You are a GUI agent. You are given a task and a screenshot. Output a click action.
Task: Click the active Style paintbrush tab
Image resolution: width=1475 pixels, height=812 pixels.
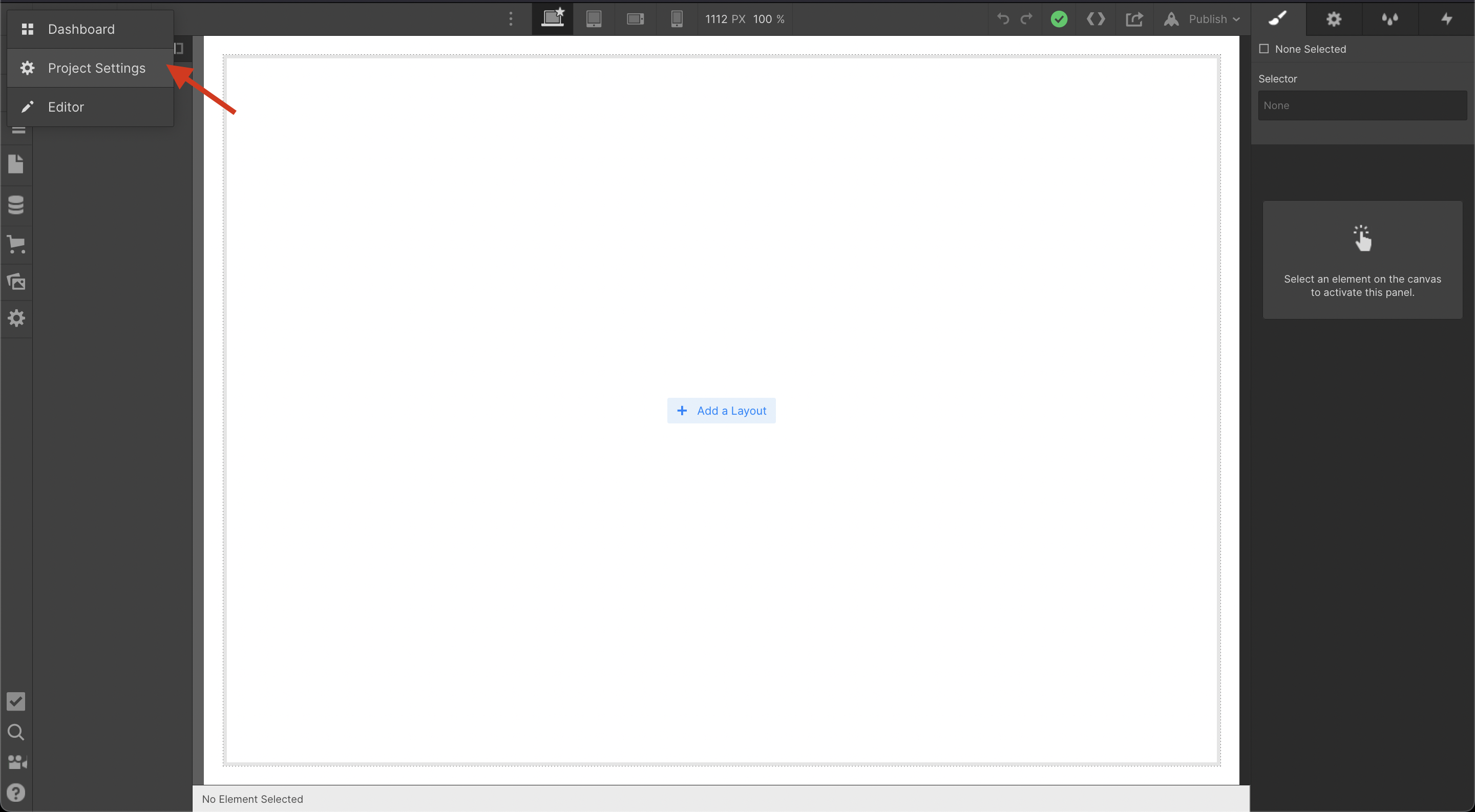tap(1277, 19)
